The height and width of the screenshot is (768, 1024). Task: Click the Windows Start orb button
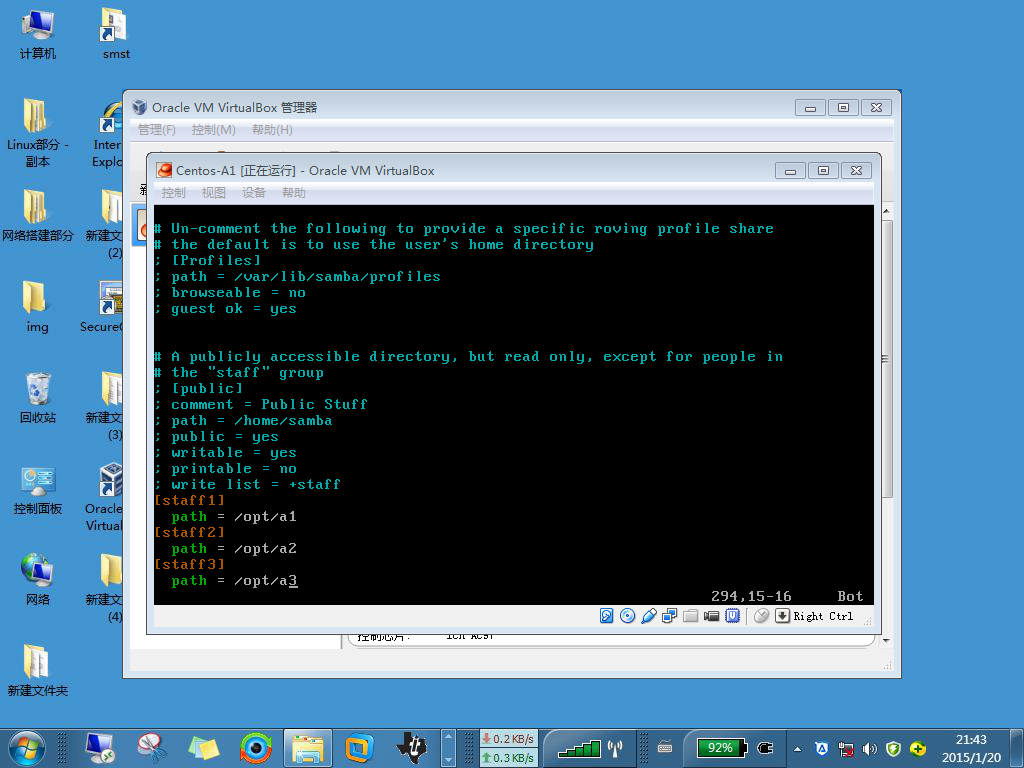[27, 748]
